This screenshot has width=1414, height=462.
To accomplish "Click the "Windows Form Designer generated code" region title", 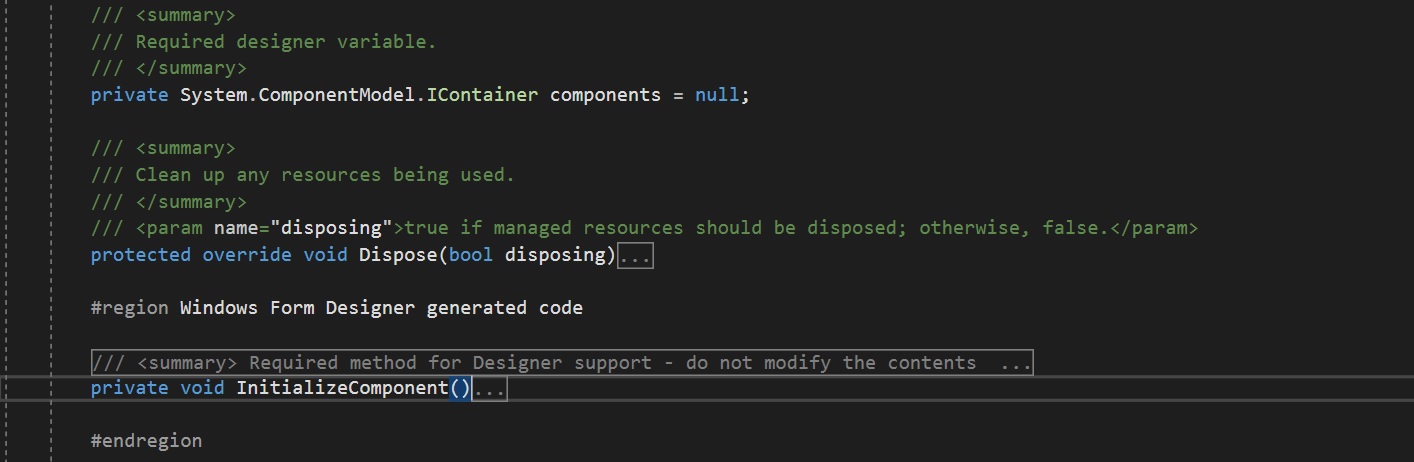I will point(381,308).
